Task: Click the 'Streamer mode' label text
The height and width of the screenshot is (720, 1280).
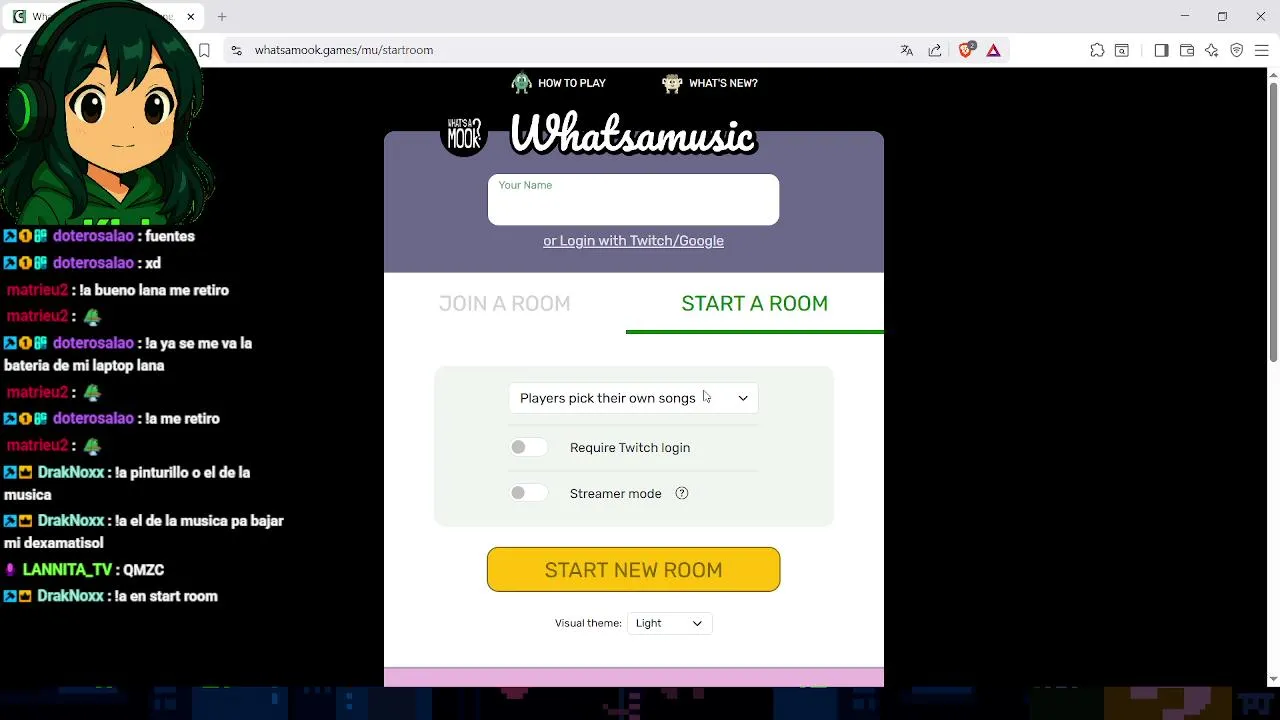Action: pos(616,494)
